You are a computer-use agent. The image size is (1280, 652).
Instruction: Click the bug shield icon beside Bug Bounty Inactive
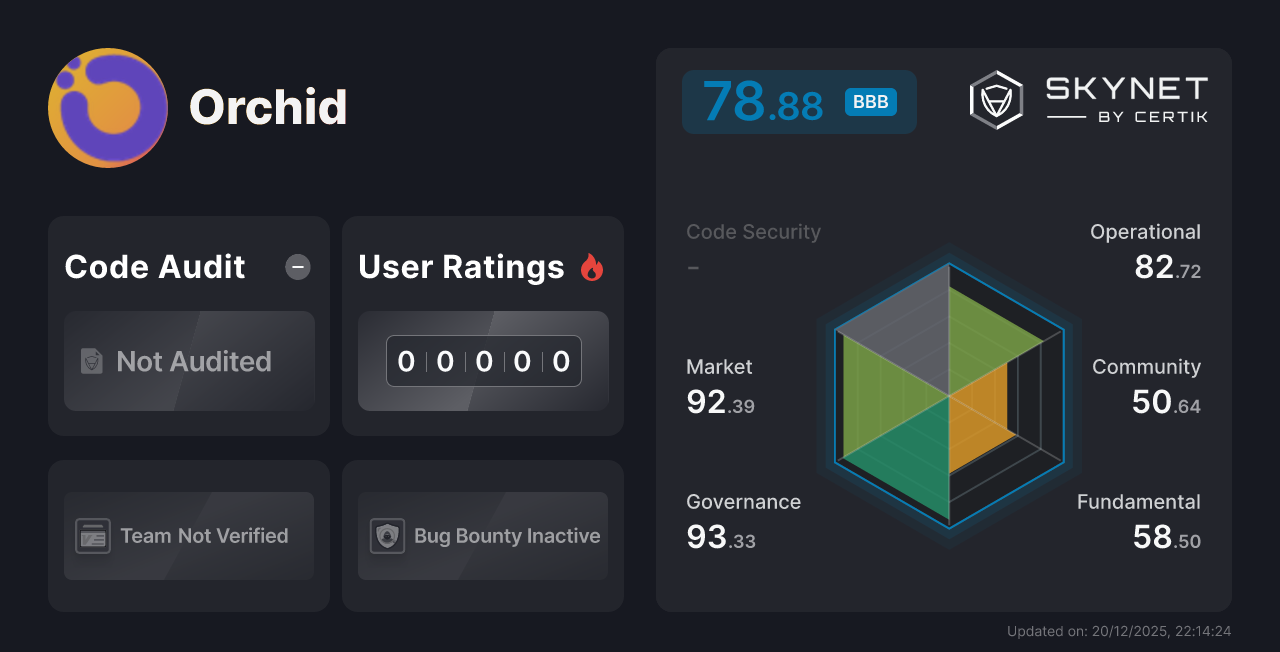pos(389,535)
